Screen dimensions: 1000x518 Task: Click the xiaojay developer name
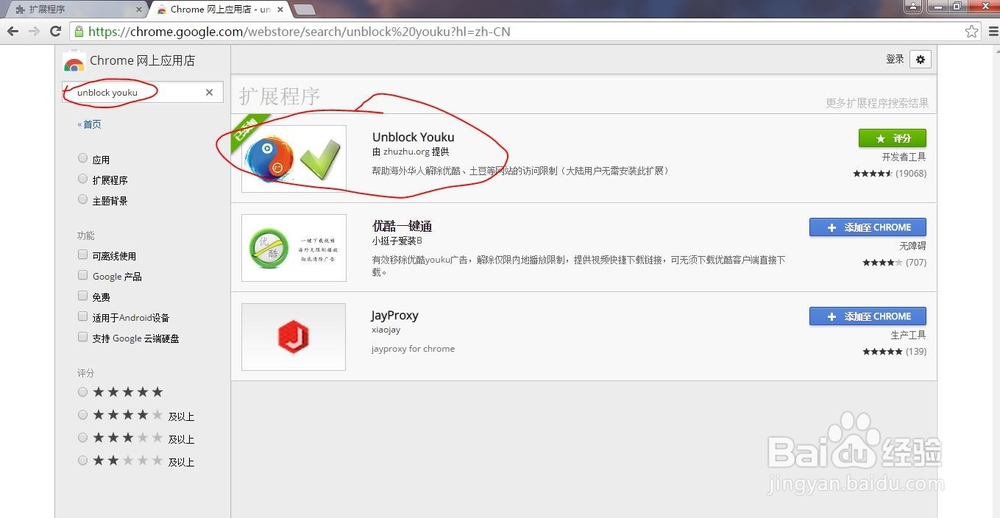click(386, 330)
